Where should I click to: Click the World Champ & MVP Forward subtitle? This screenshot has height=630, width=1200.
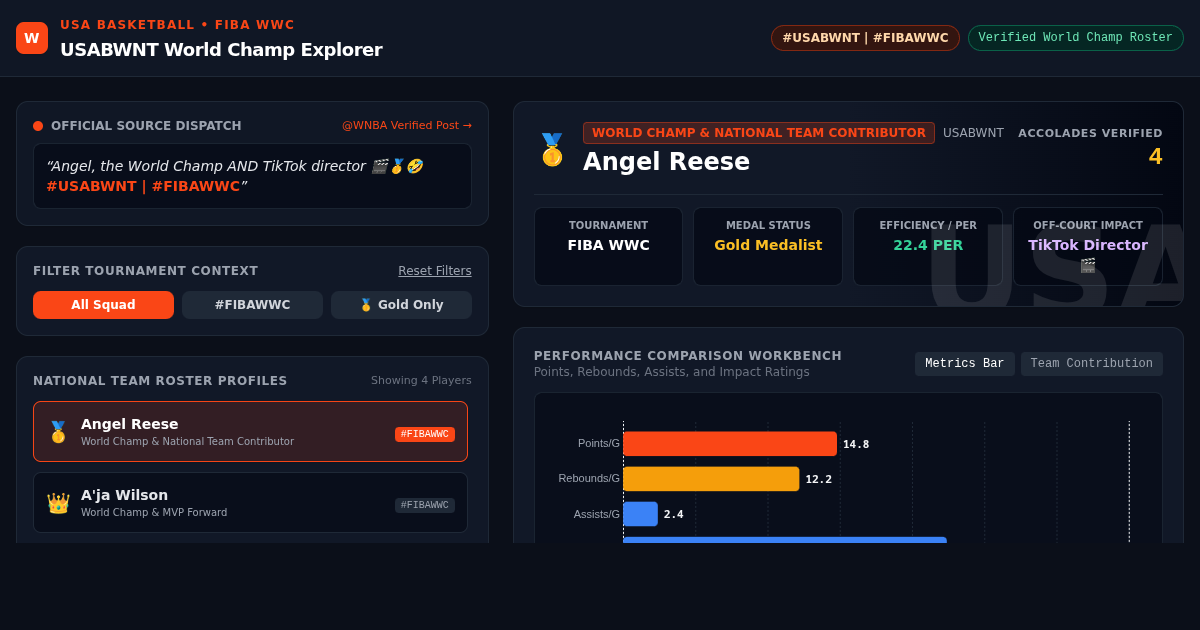click(154, 512)
